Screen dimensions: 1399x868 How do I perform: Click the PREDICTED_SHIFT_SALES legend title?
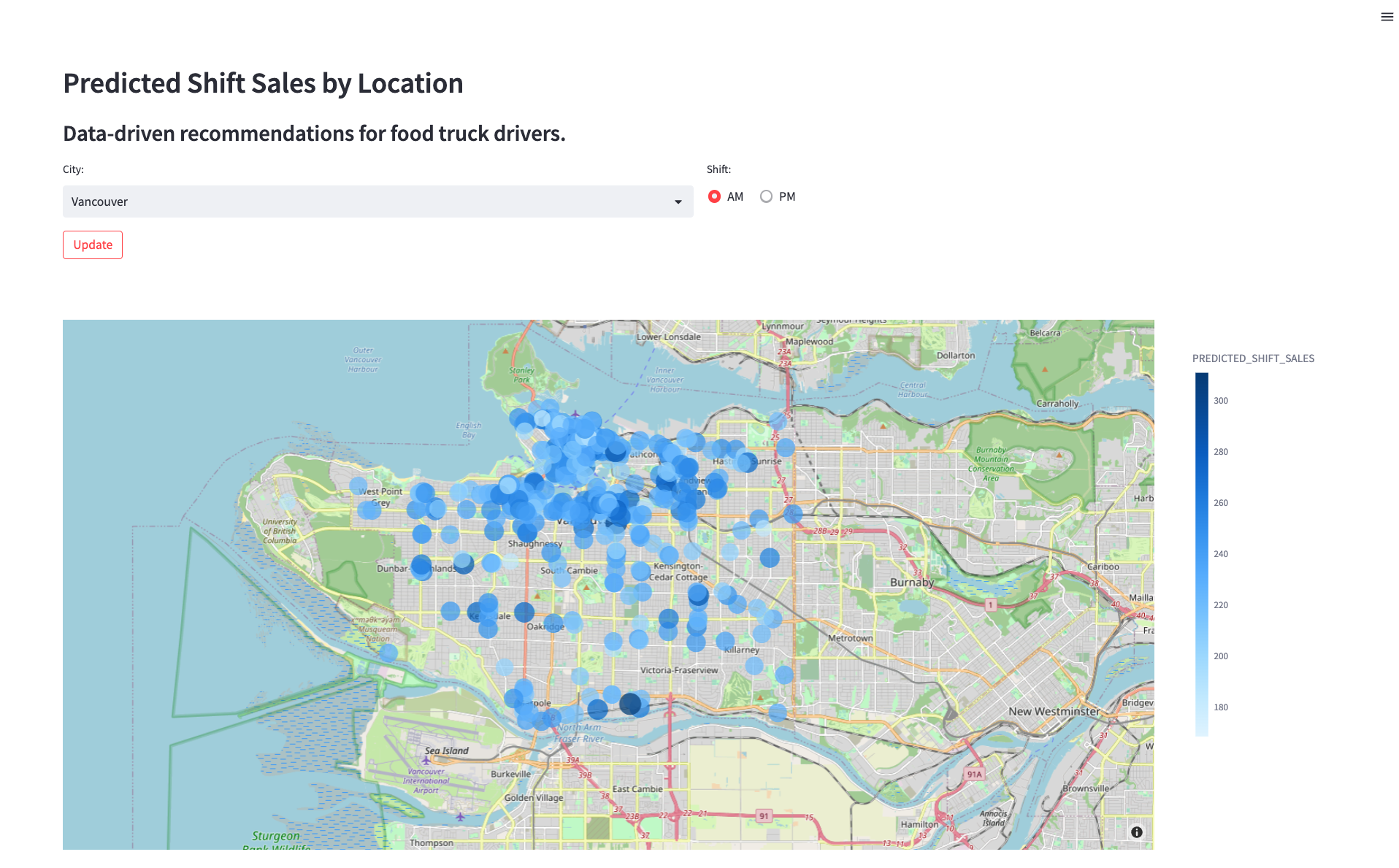click(x=1252, y=358)
